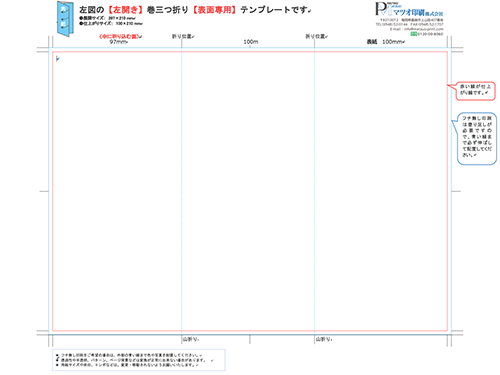Click the red 【左開き】 title text
This screenshot has height=375, width=500.
click(126, 10)
